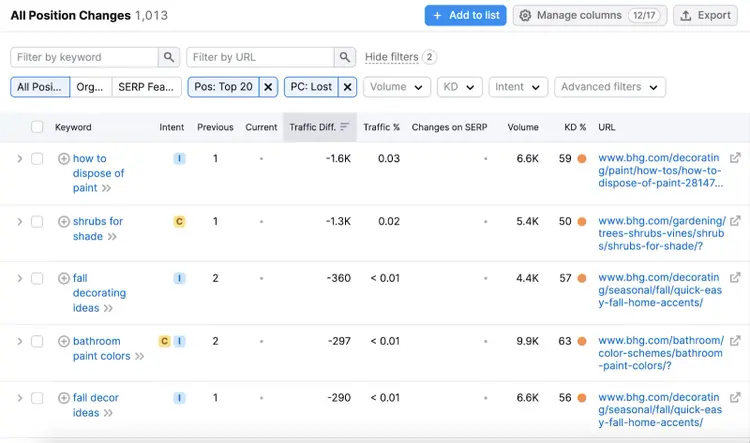Click the keyword filter search magnifier icon
Viewport: 750px width, 443px height.
[x=169, y=57]
